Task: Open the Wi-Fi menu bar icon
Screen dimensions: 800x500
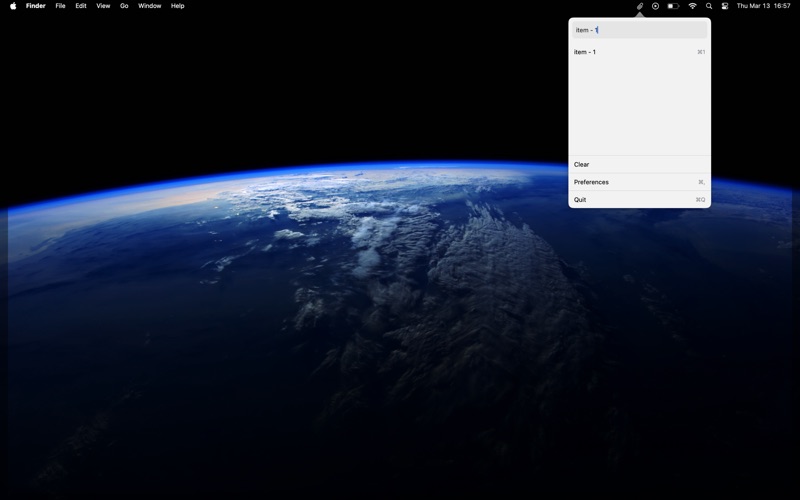Action: pos(692,6)
